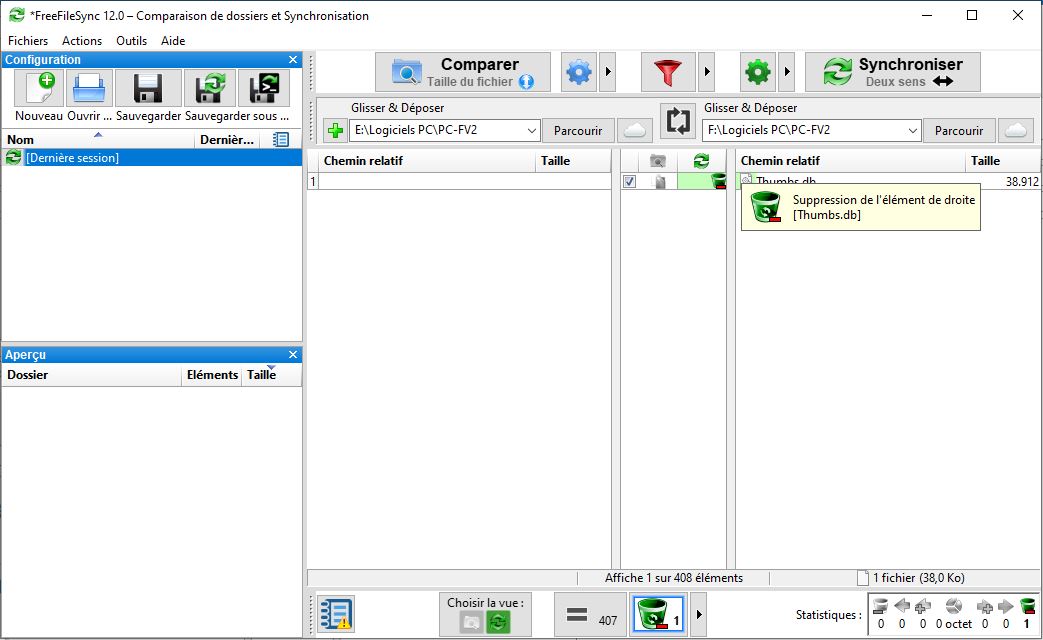1043x640 pixels.
Task: Open synchronization settings green gear
Action: coord(758,72)
